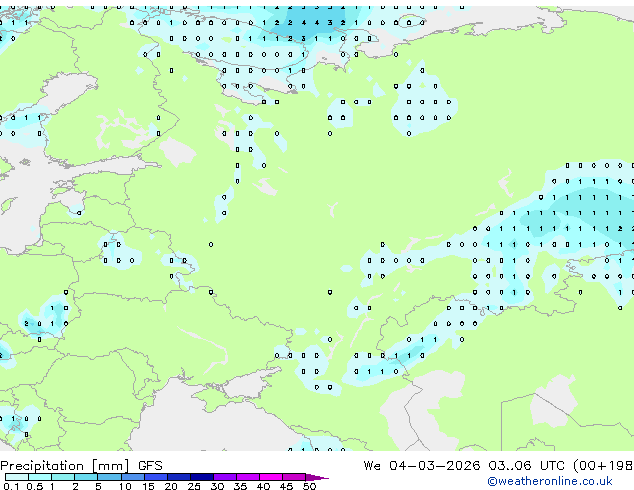
Task: Click the '50' legend scale label
Action: click(309, 486)
